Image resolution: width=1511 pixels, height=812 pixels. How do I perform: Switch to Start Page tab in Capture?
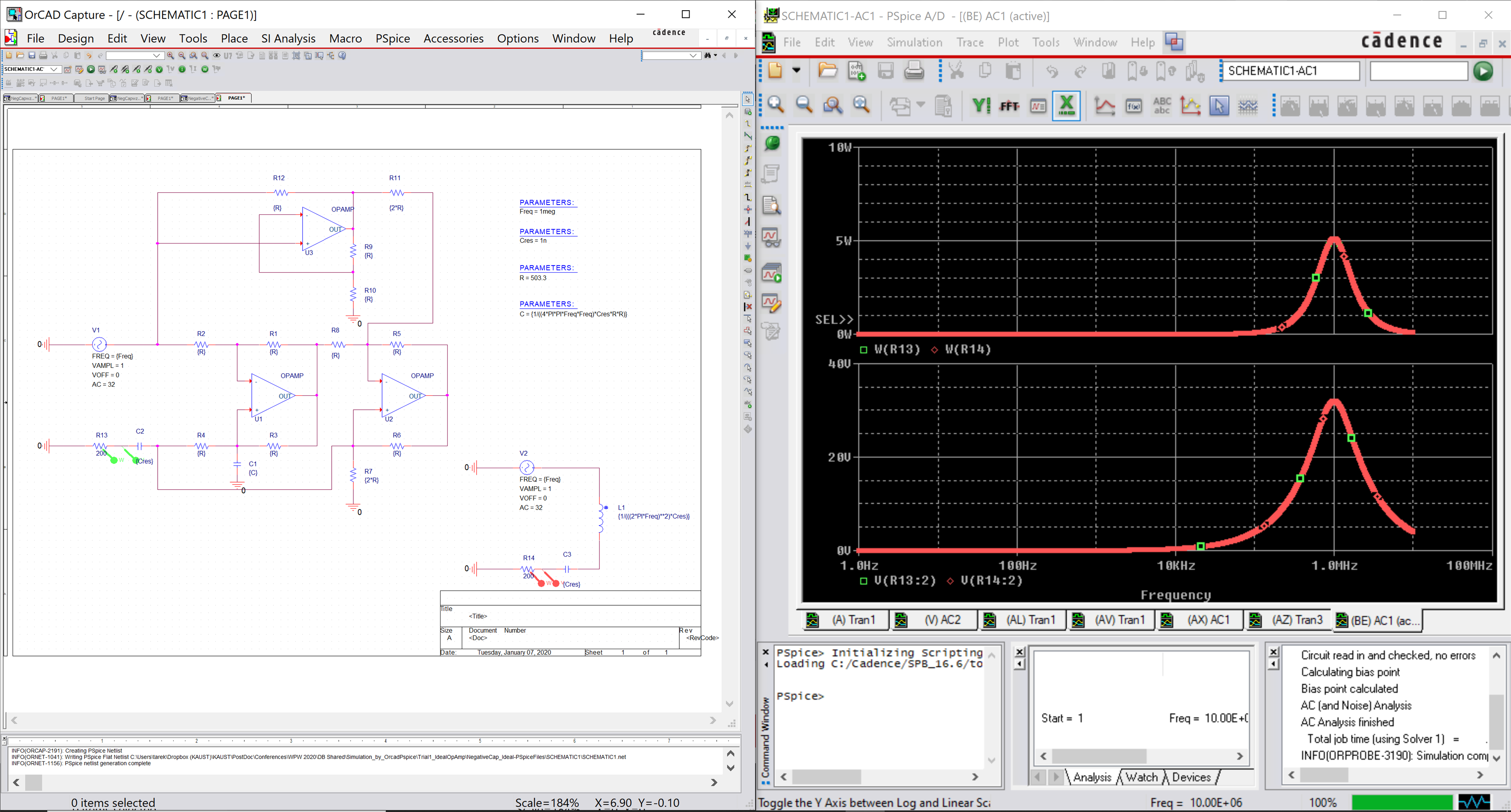pyautogui.click(x=93, y=98)
